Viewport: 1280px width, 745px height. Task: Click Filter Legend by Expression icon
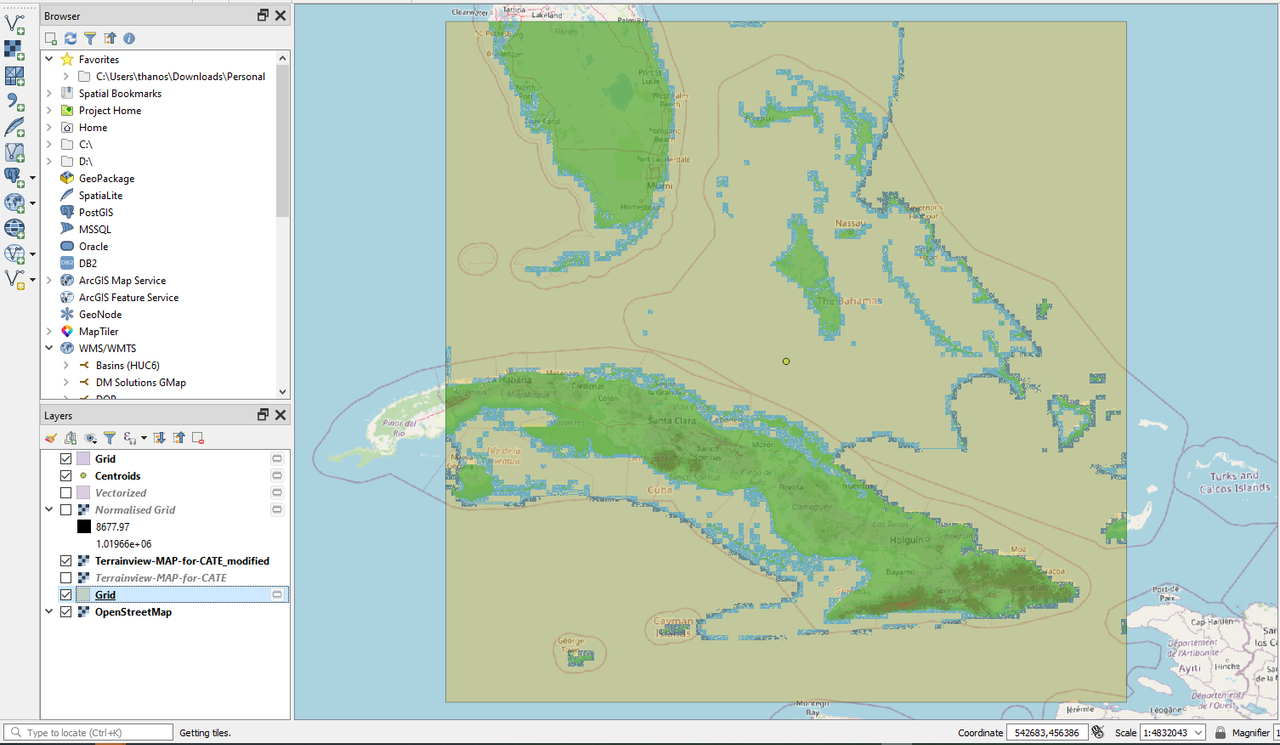click(x=129, y=438)
